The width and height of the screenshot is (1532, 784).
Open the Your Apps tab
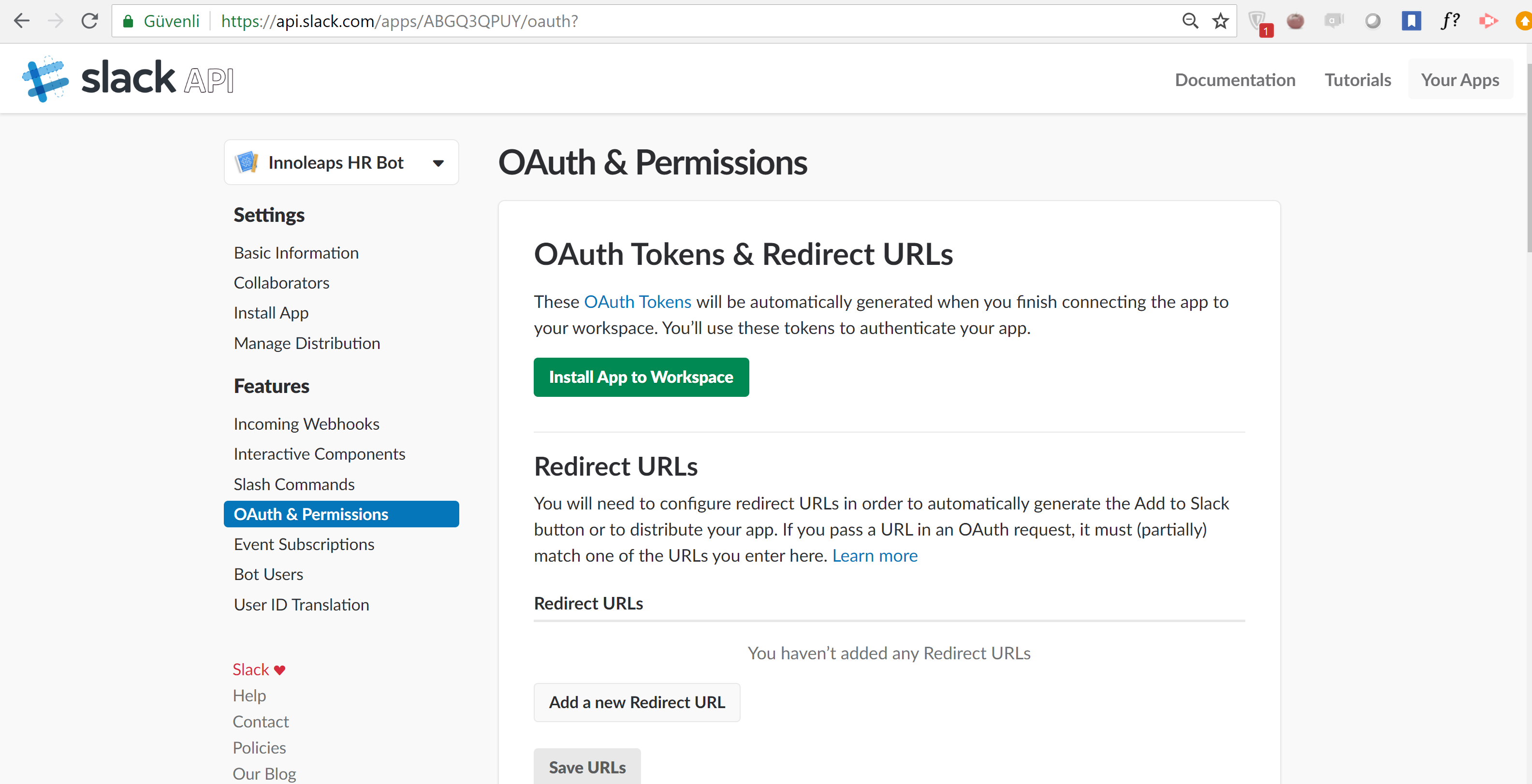[1459, 79]
